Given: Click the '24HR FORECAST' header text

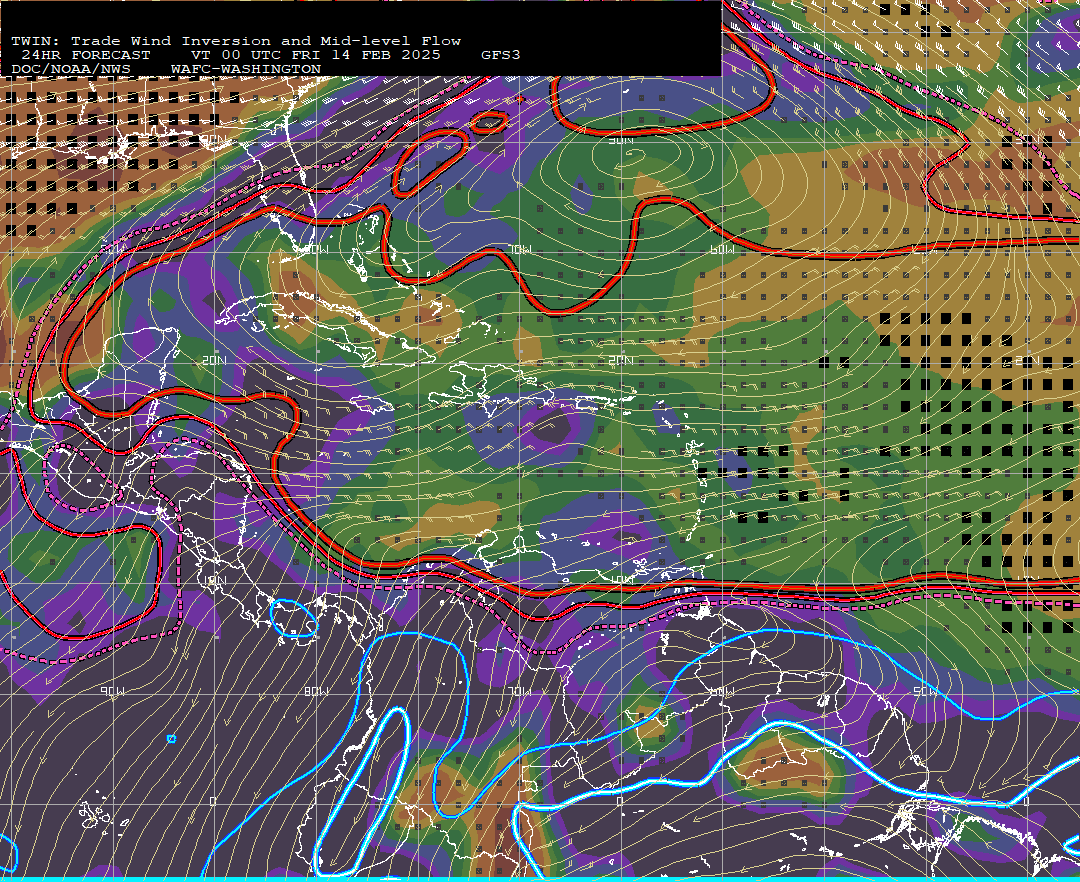Looking at the screenshot, I should point(85,55).
